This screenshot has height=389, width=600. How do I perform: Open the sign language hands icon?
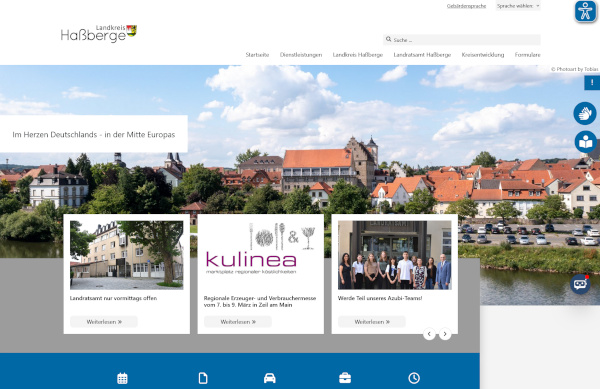tap(585, 113)
